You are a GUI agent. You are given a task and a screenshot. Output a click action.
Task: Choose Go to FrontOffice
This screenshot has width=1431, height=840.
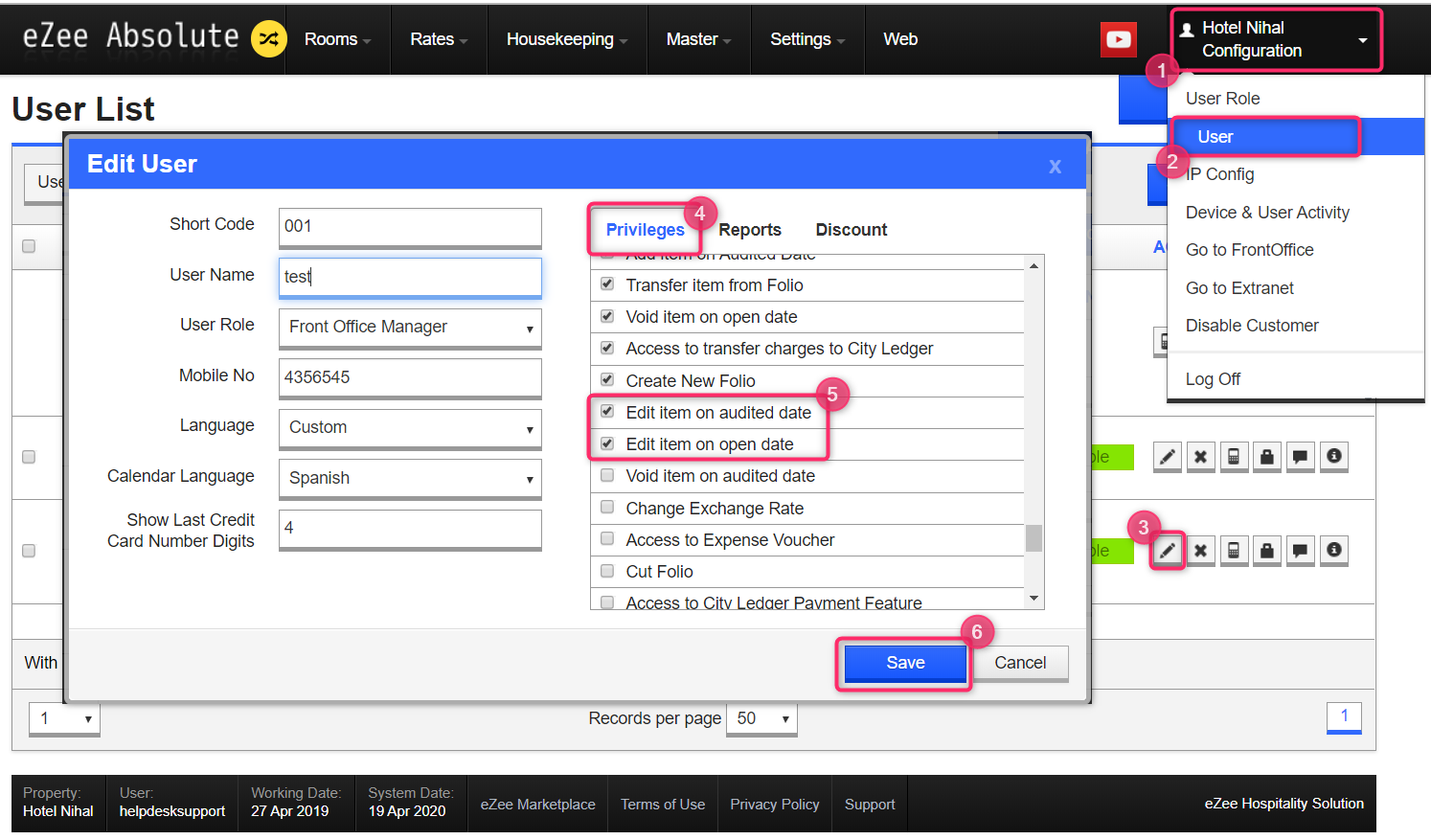1250,250
